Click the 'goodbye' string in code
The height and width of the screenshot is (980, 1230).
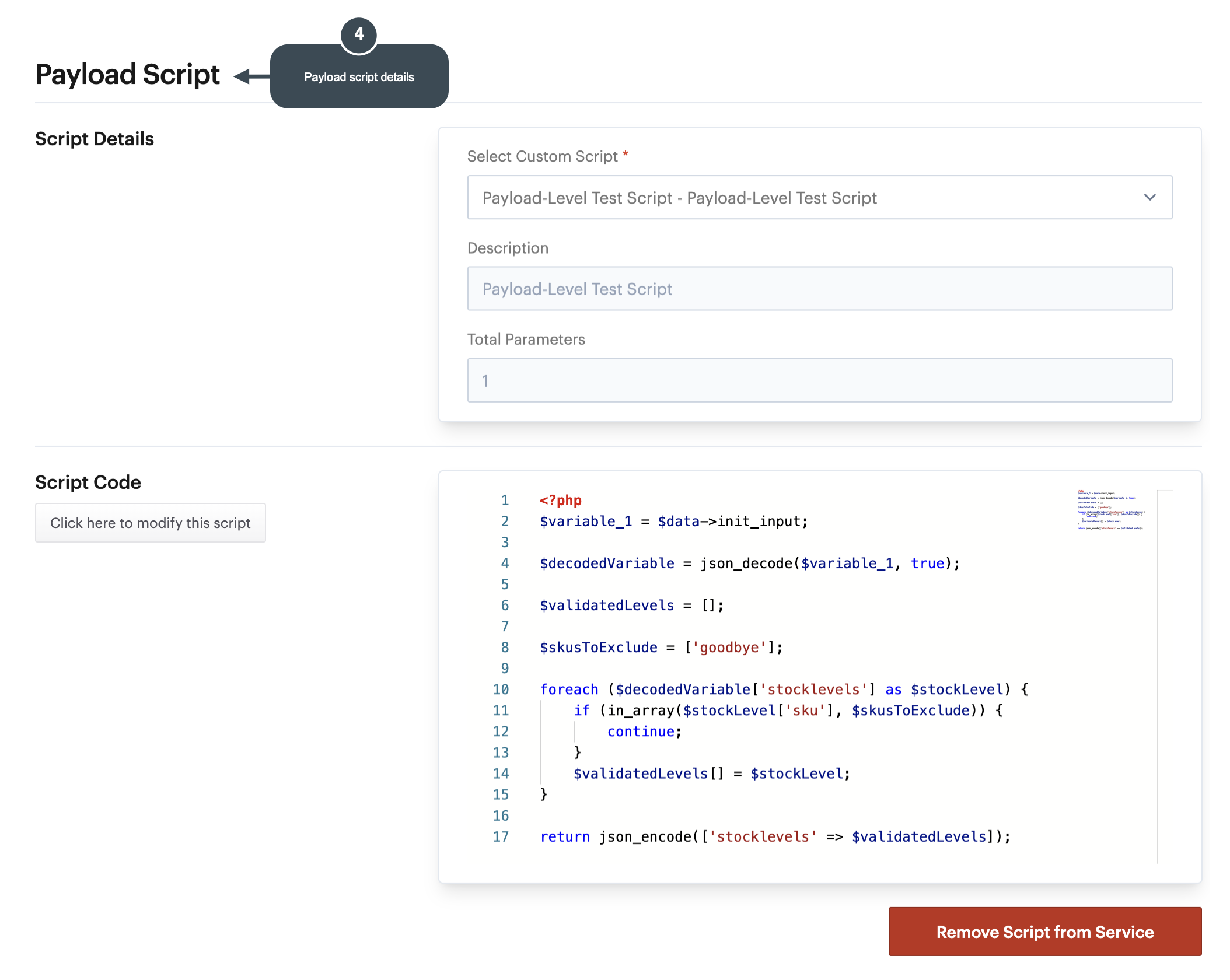tap(729, 647)
